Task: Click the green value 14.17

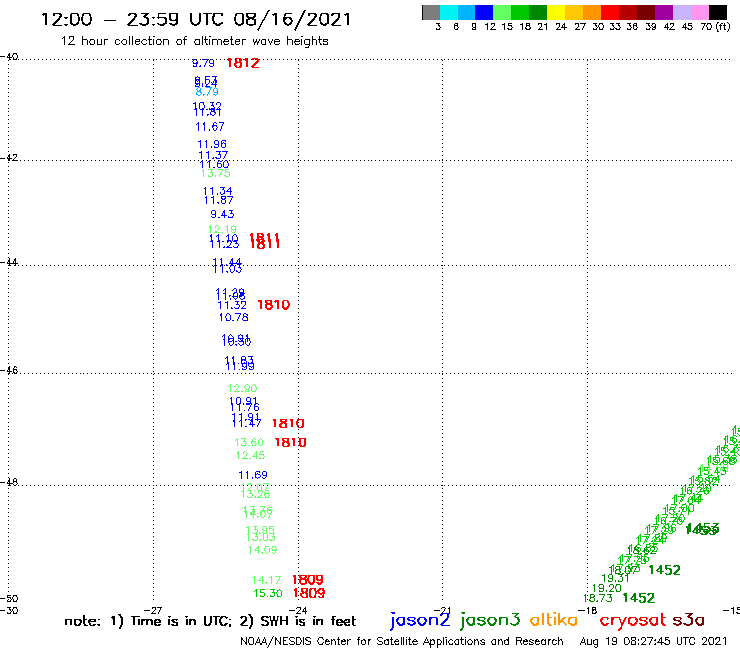Action: coord(266,580)
